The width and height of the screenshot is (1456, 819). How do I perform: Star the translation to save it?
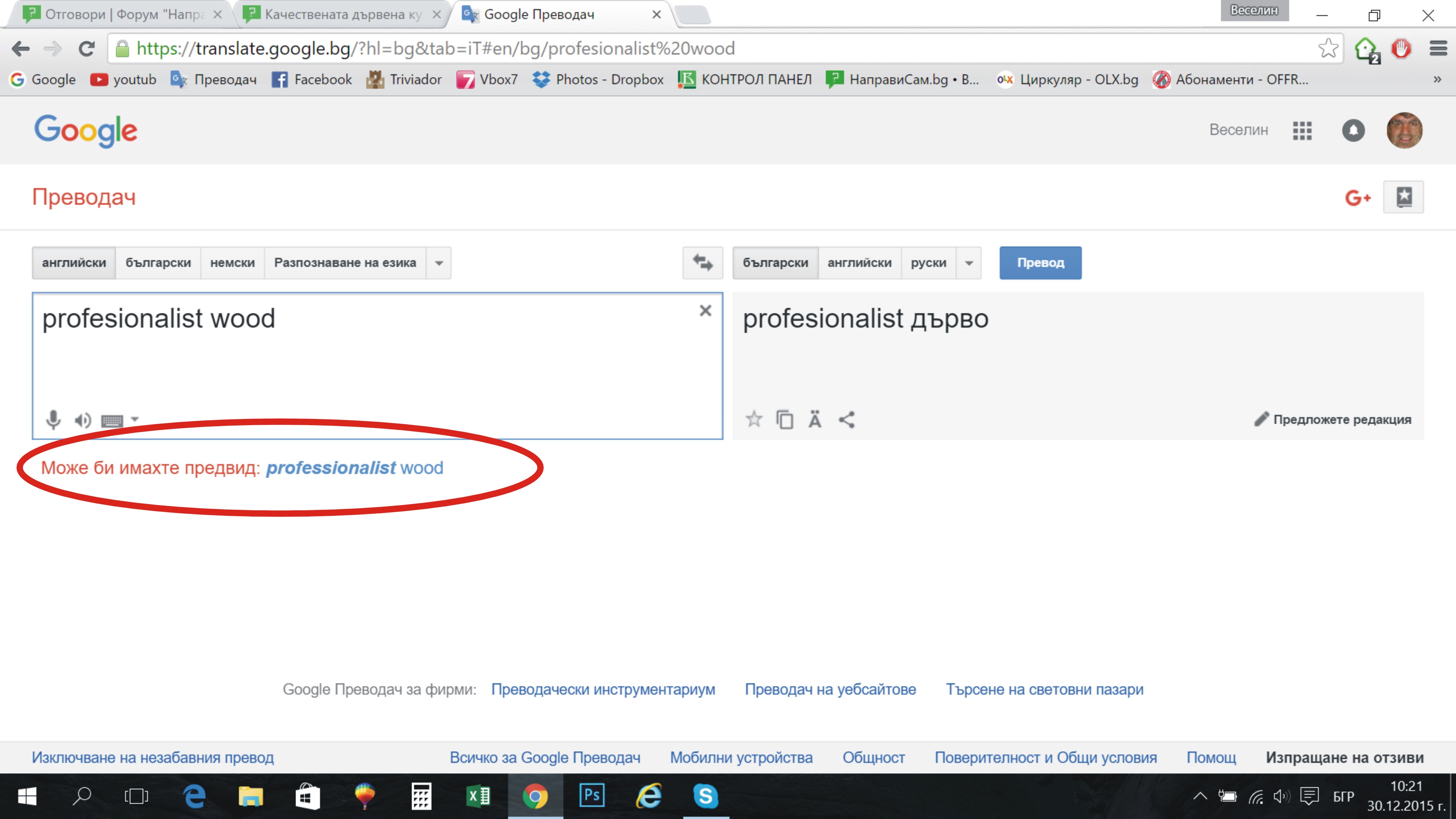click(x=753, y=419)
